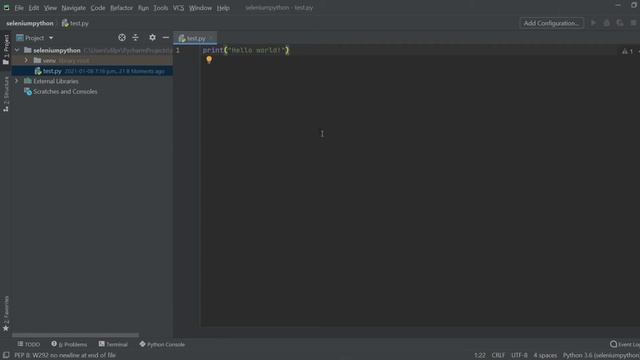Click Collapse All icon in Project panel
Viewport: 640px width, 360px height.
(136, 38)
